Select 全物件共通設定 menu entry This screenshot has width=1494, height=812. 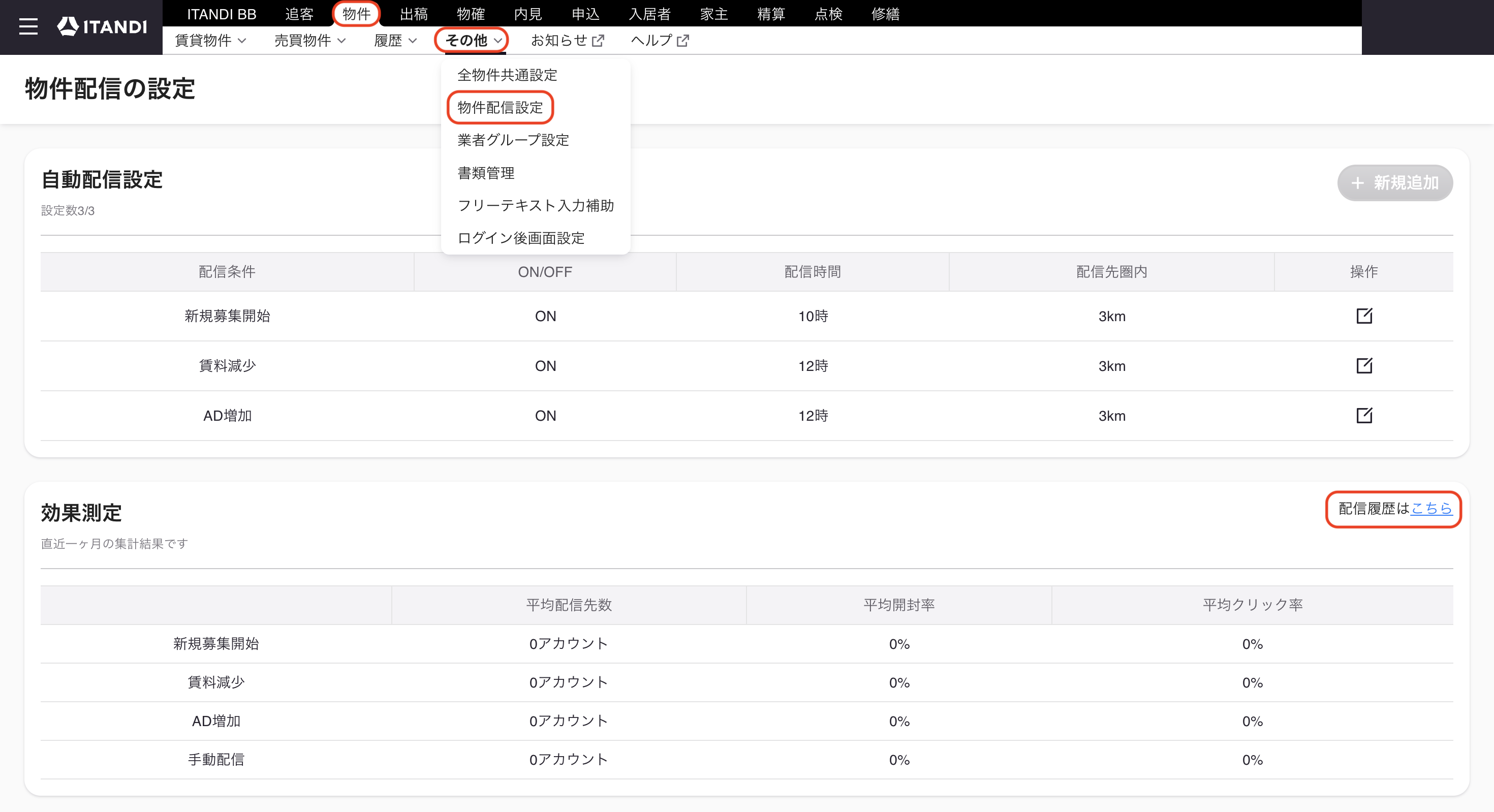click(508, 75)
